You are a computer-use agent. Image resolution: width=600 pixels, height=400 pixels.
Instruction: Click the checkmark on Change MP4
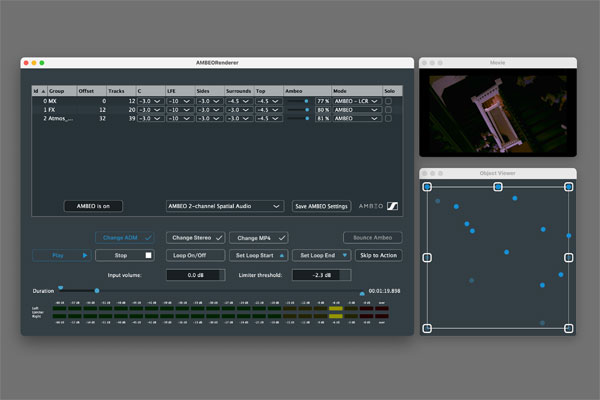[x=282, y=238]
